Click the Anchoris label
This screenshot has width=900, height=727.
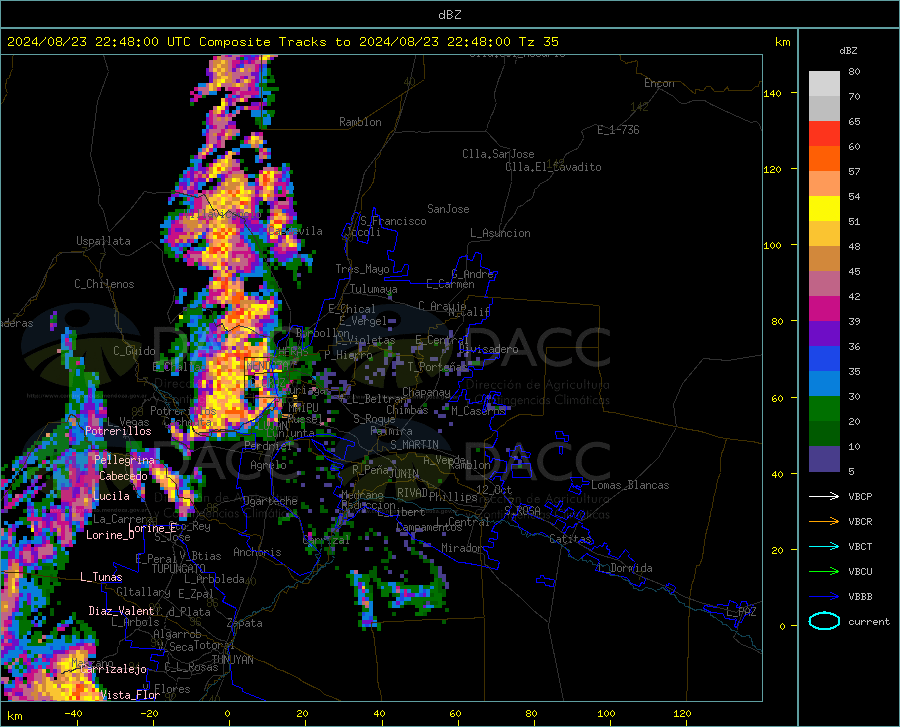tap(257, 552)
